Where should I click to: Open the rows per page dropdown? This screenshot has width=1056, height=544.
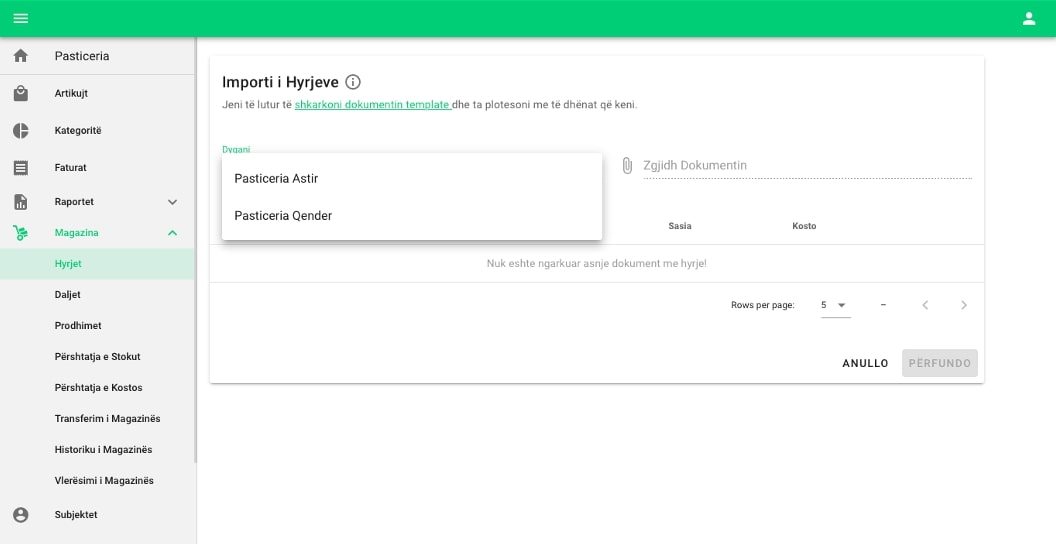pyautogui.click(x=835, y=305)
